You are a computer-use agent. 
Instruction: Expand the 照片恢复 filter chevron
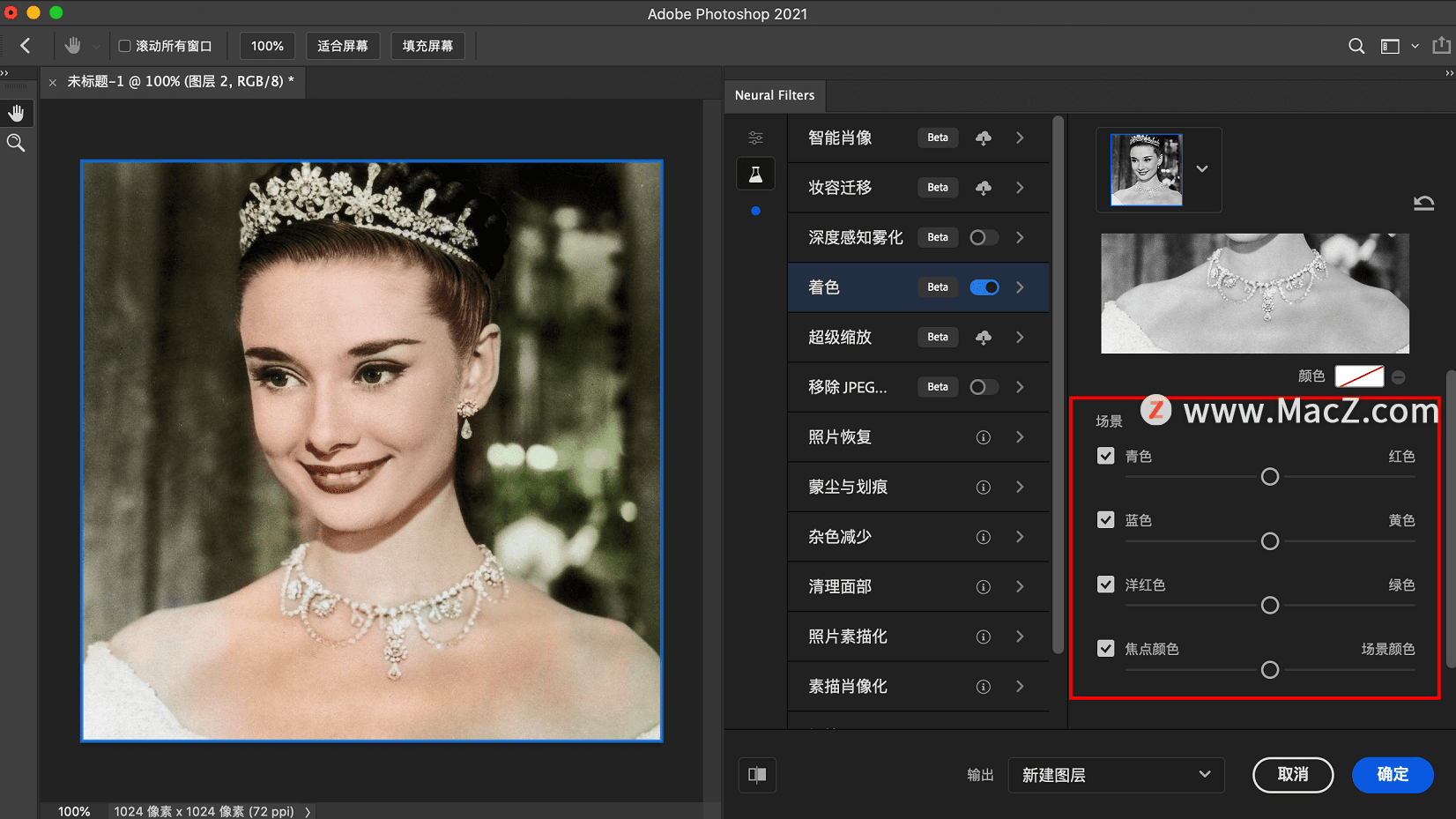[x=1021, y=437]
